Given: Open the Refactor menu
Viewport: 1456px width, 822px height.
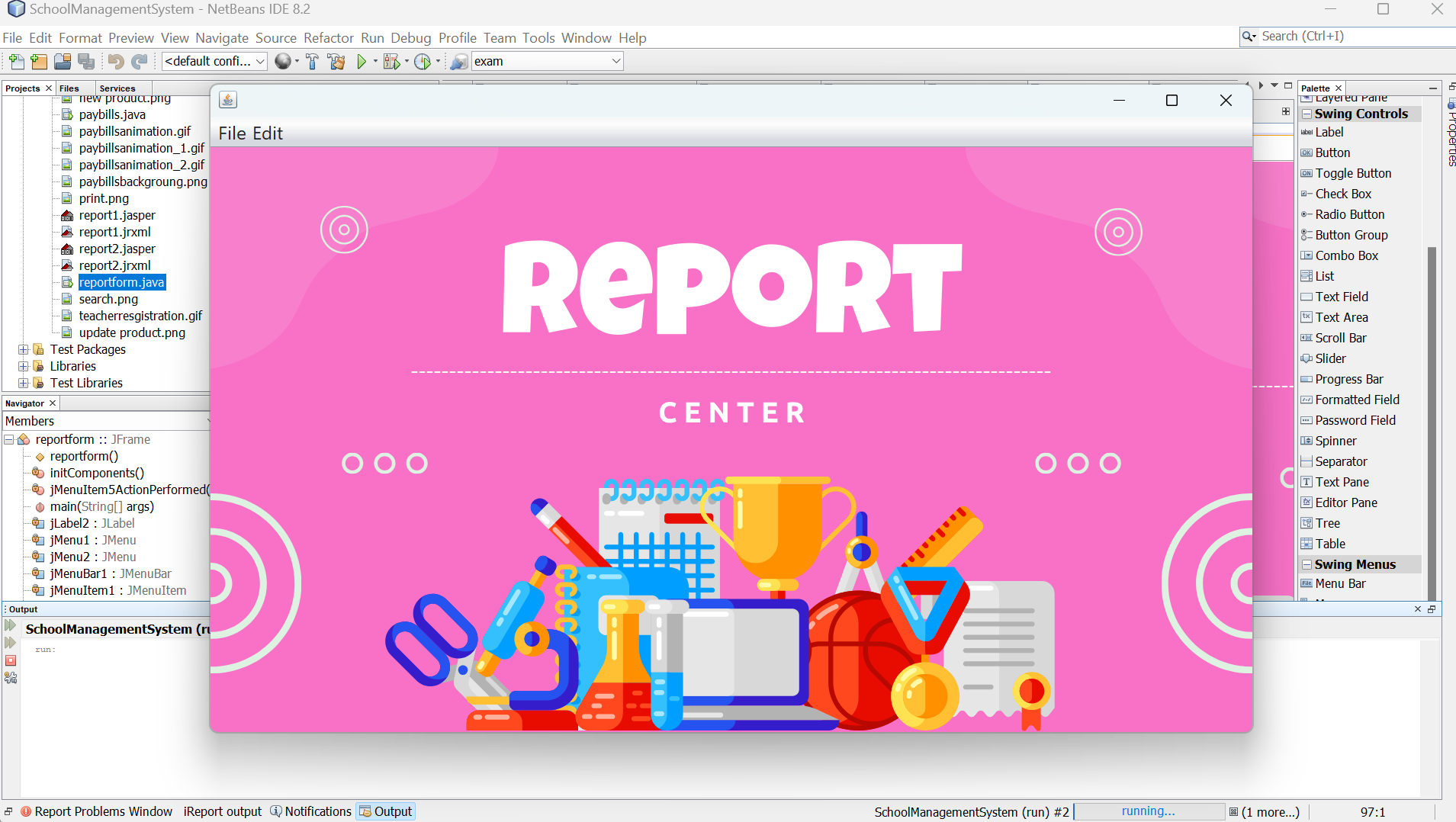Looking at the screenshot, I should [x=328, y=38].
